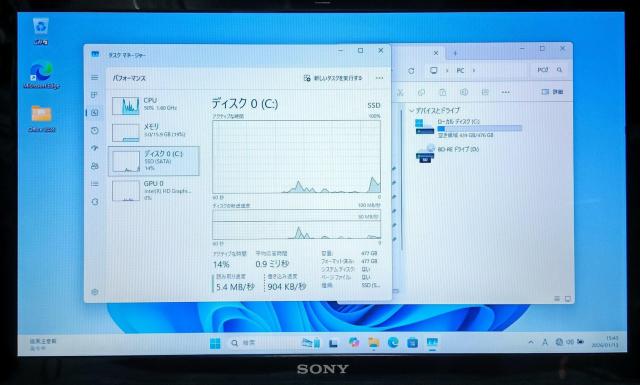Click the C: drive capacity usage bar
The image size is (640, 385).
tap(480, 128)
